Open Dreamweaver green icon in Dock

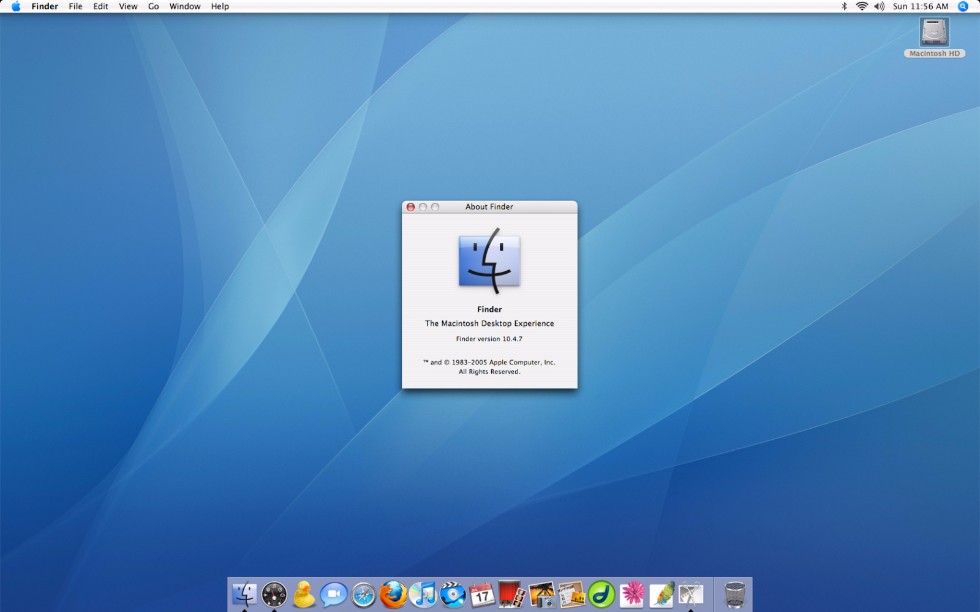pyautogui.click(x=601, y=594)
